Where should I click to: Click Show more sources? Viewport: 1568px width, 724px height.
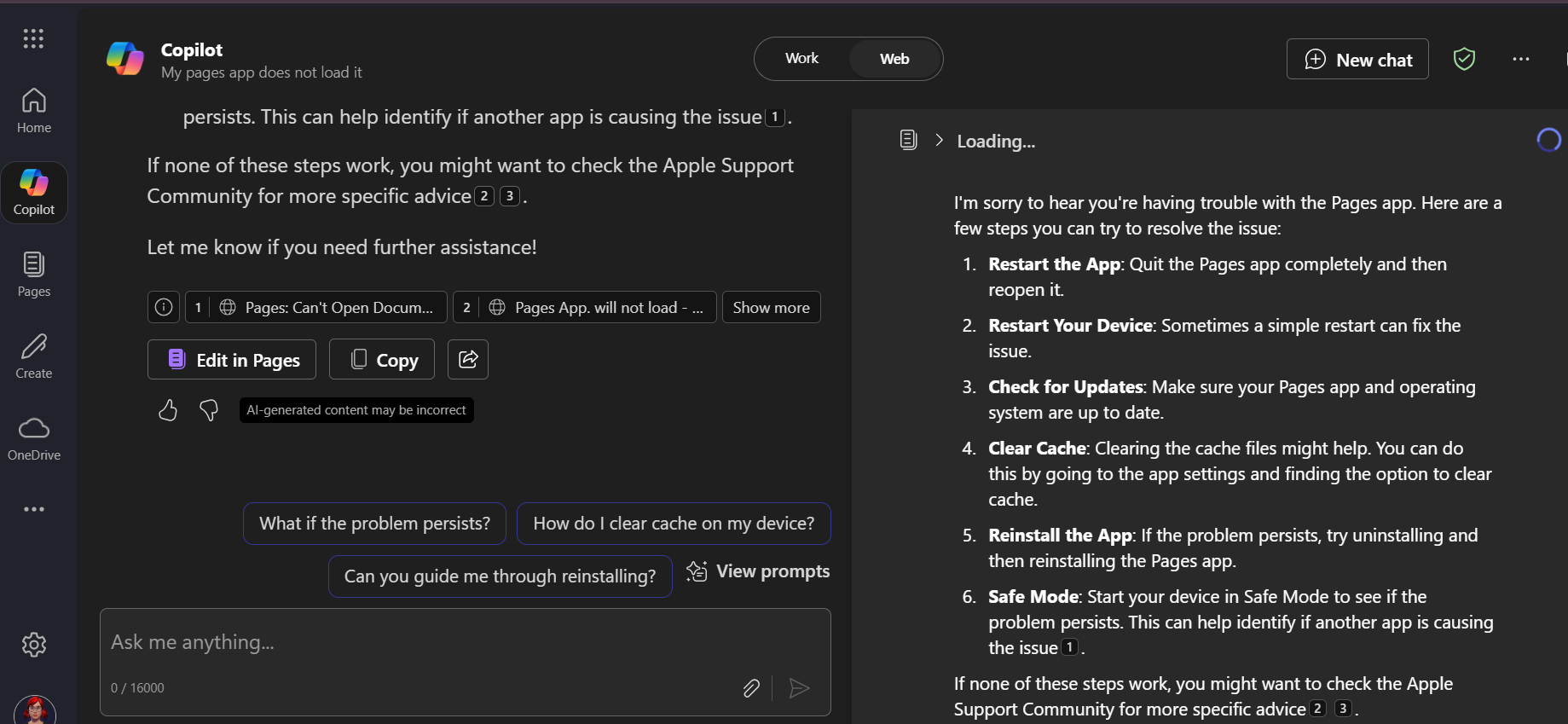point(772,307)
